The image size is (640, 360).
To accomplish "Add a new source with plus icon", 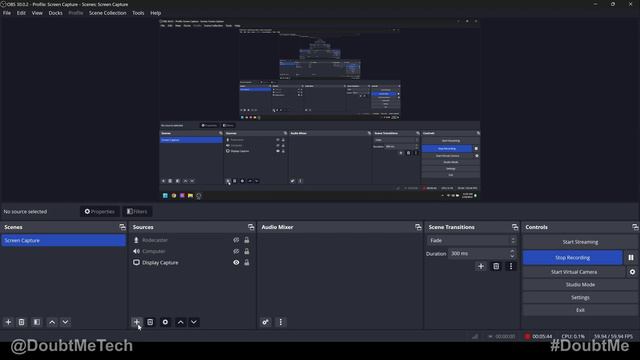I will tap(136, 322).
